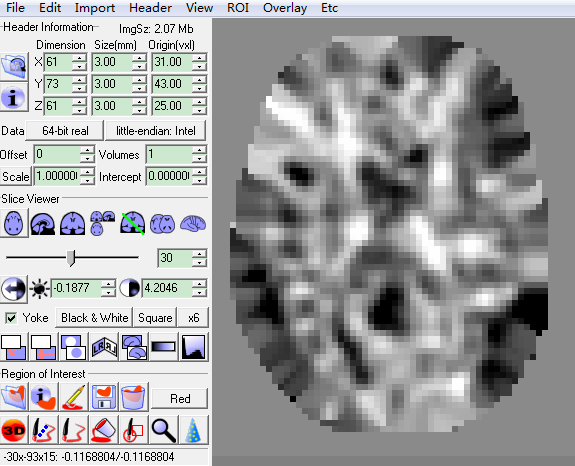Click the 64-bit real data type button
575x466 pixels.
(x=65, y=131)
